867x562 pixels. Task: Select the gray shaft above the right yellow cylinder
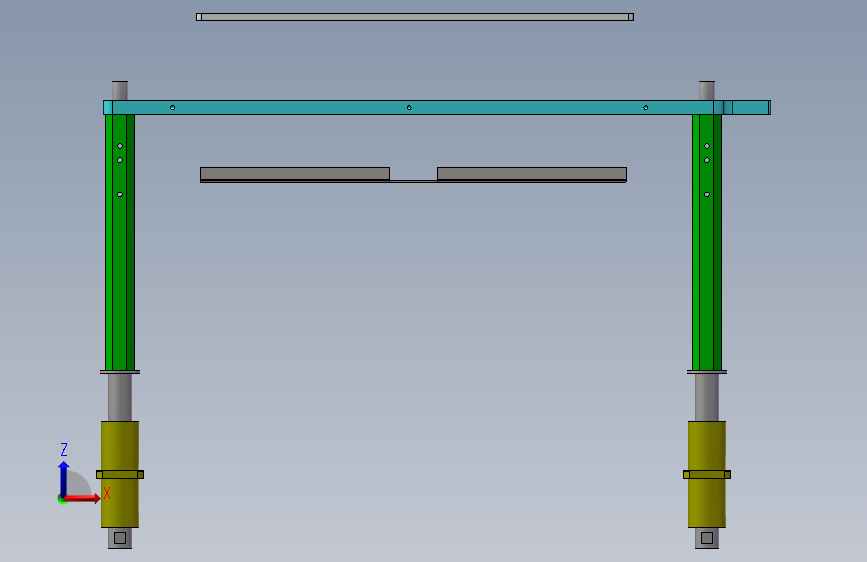[707, 397]
